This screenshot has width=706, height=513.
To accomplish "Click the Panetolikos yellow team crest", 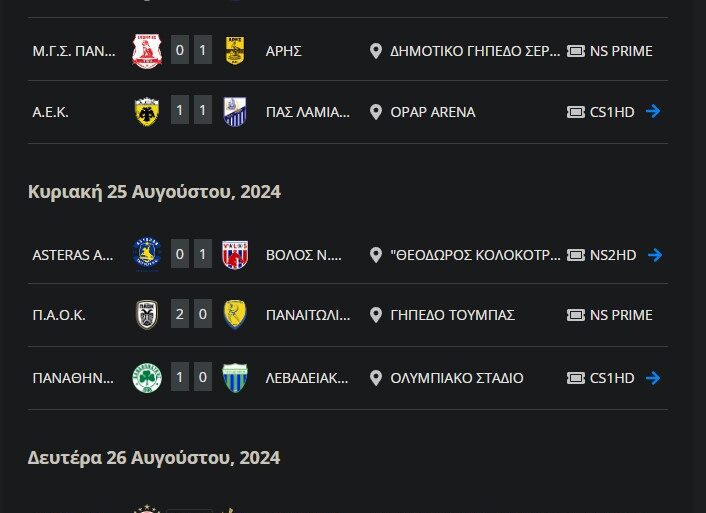I will [235, 315].
